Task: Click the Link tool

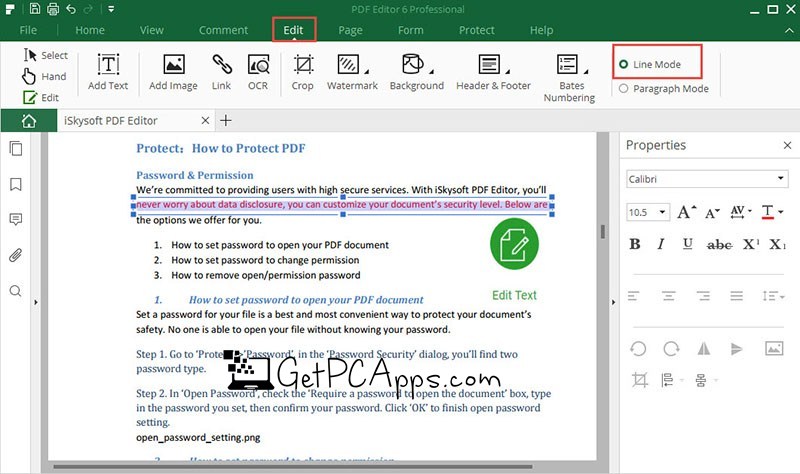Action: tap(221, 72)
